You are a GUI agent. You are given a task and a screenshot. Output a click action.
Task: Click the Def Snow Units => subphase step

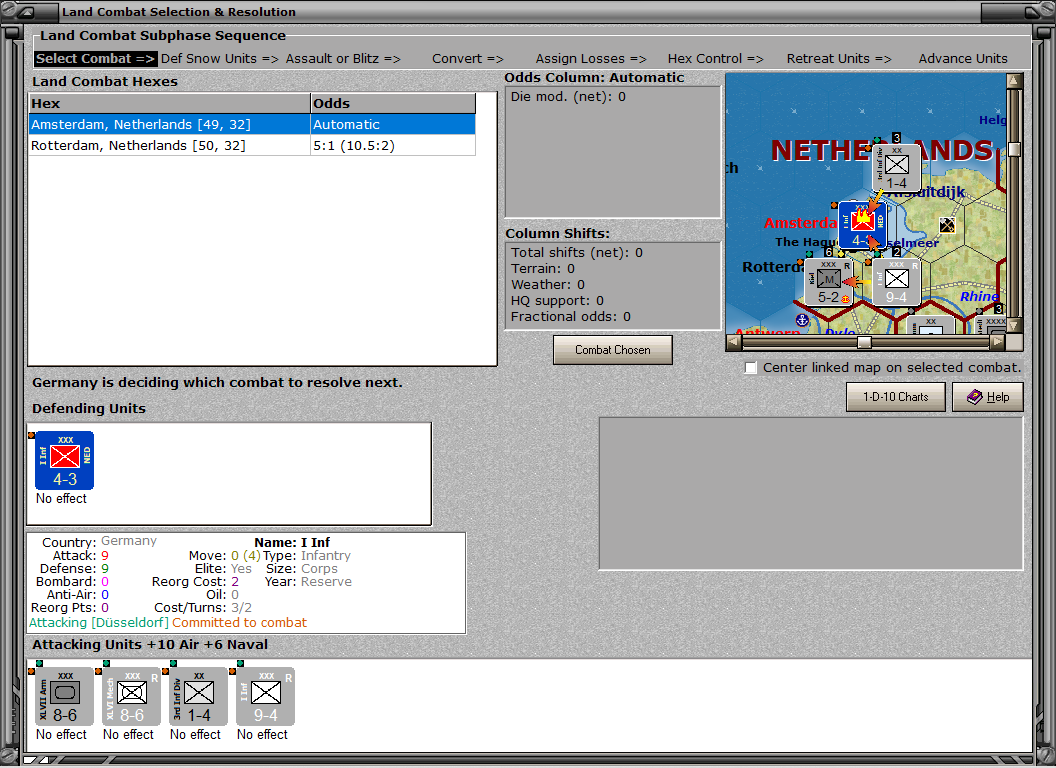220,59
